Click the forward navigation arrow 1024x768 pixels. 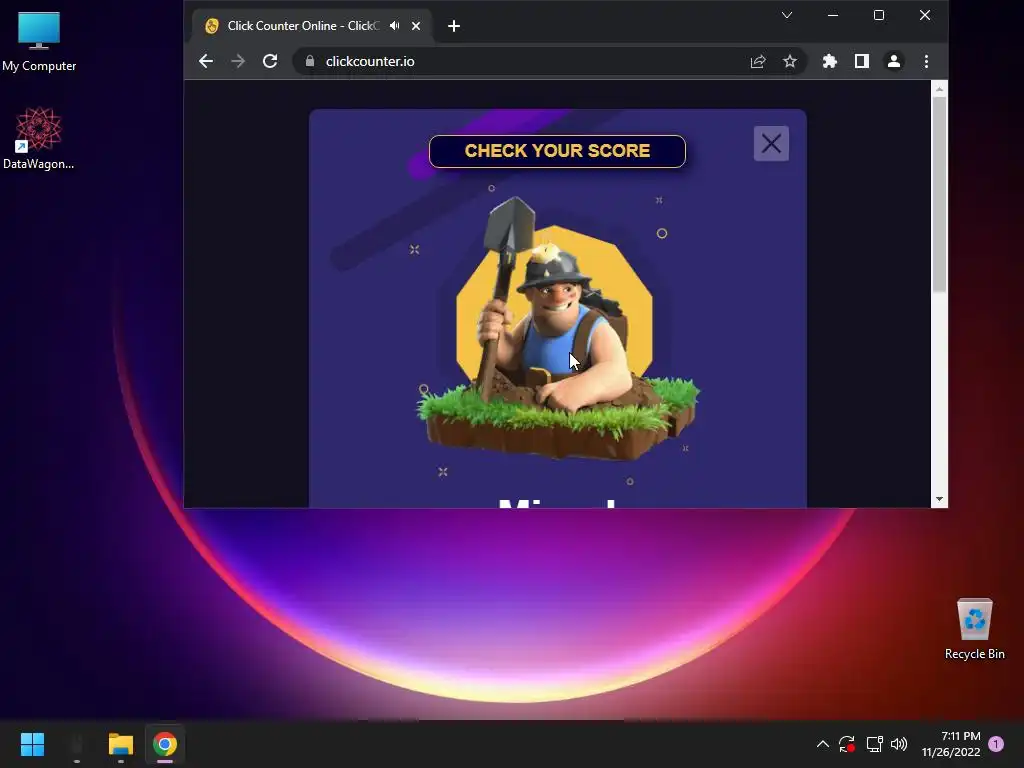(x=238, y=61)
